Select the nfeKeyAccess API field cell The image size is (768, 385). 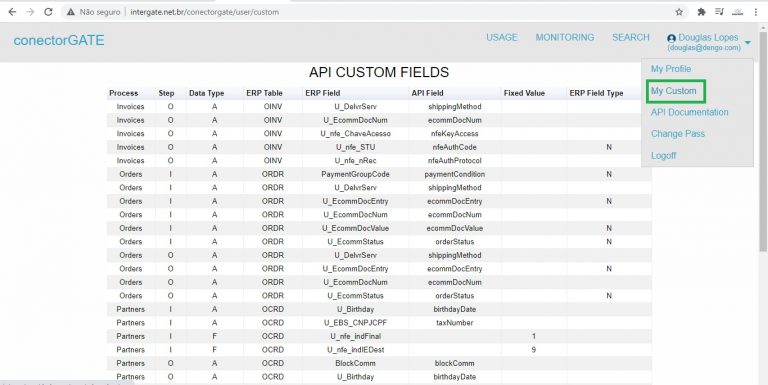pyautogui.click(x=455, y=134)
